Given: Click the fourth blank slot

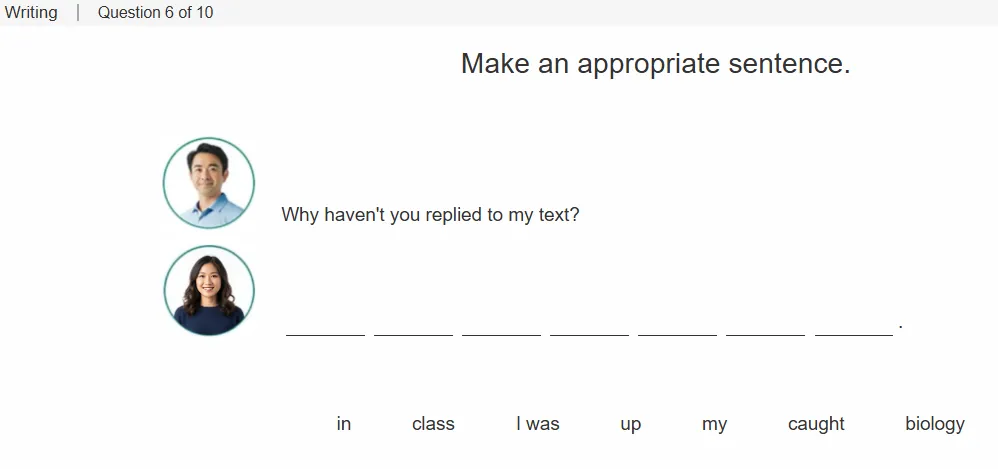Looking at the screenshot, I should tap(589, 326).
